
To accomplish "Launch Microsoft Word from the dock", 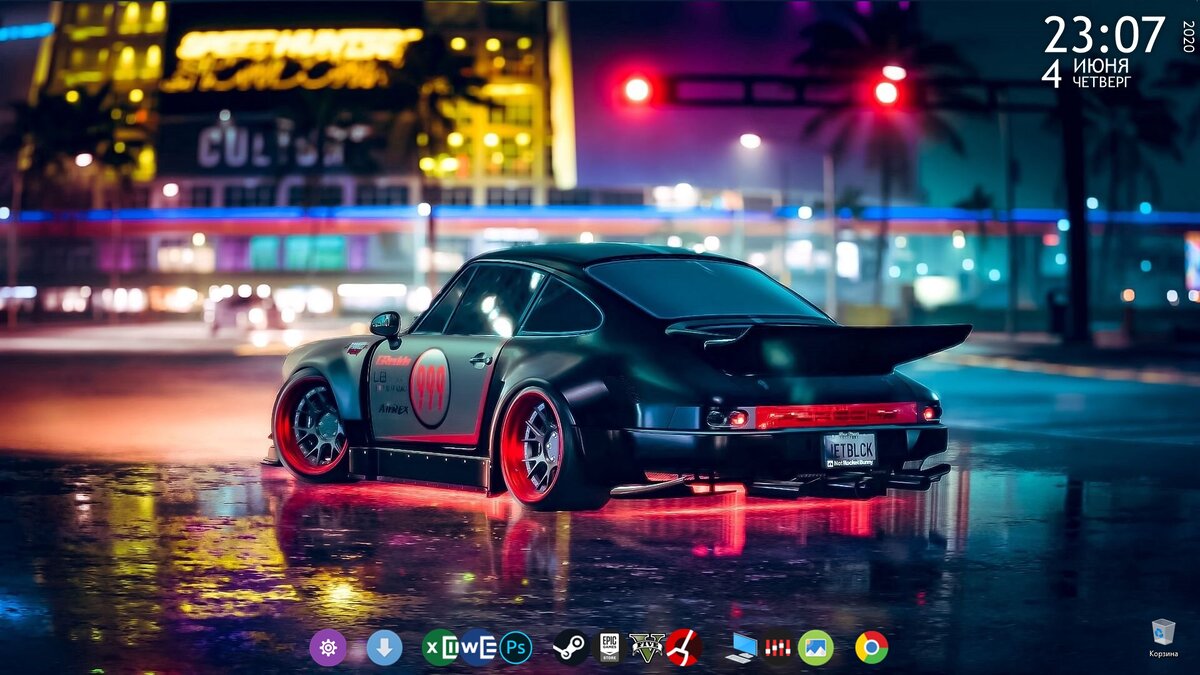I will click(x=478, y=648).
